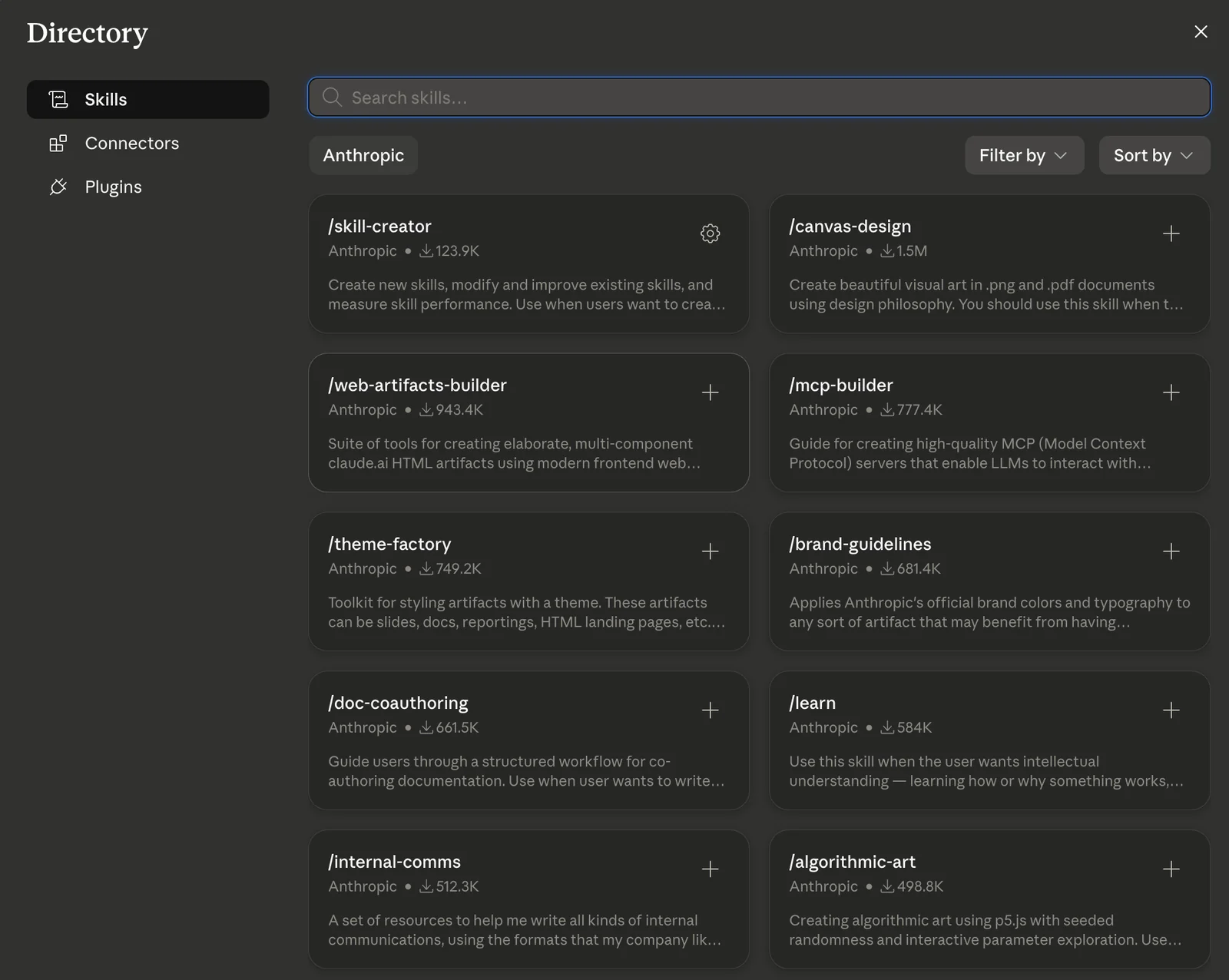Open the Sort by dropdown
This screenshot has width=1229, height=980.
(x=1154, y=155)
